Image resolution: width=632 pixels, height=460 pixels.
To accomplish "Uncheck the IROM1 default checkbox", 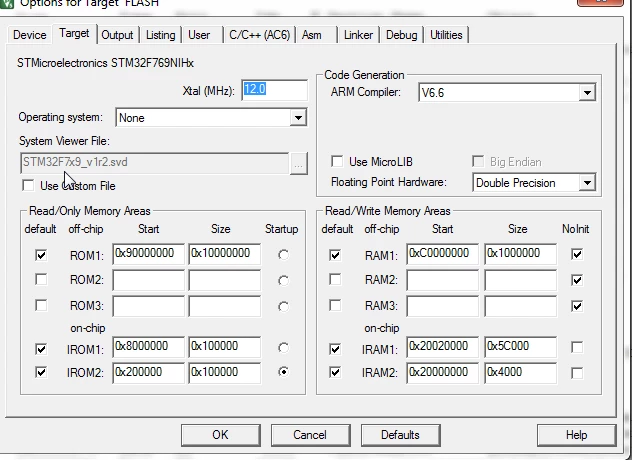I will pos(41,349).
